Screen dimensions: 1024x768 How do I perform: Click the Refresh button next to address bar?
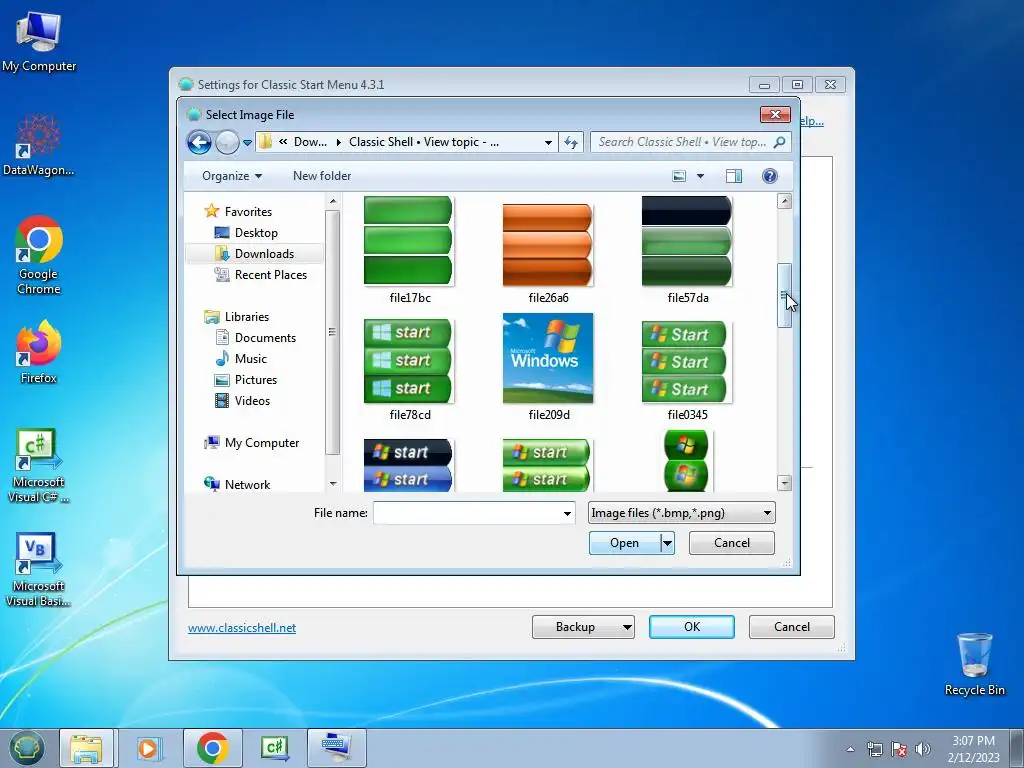[571, 142]
